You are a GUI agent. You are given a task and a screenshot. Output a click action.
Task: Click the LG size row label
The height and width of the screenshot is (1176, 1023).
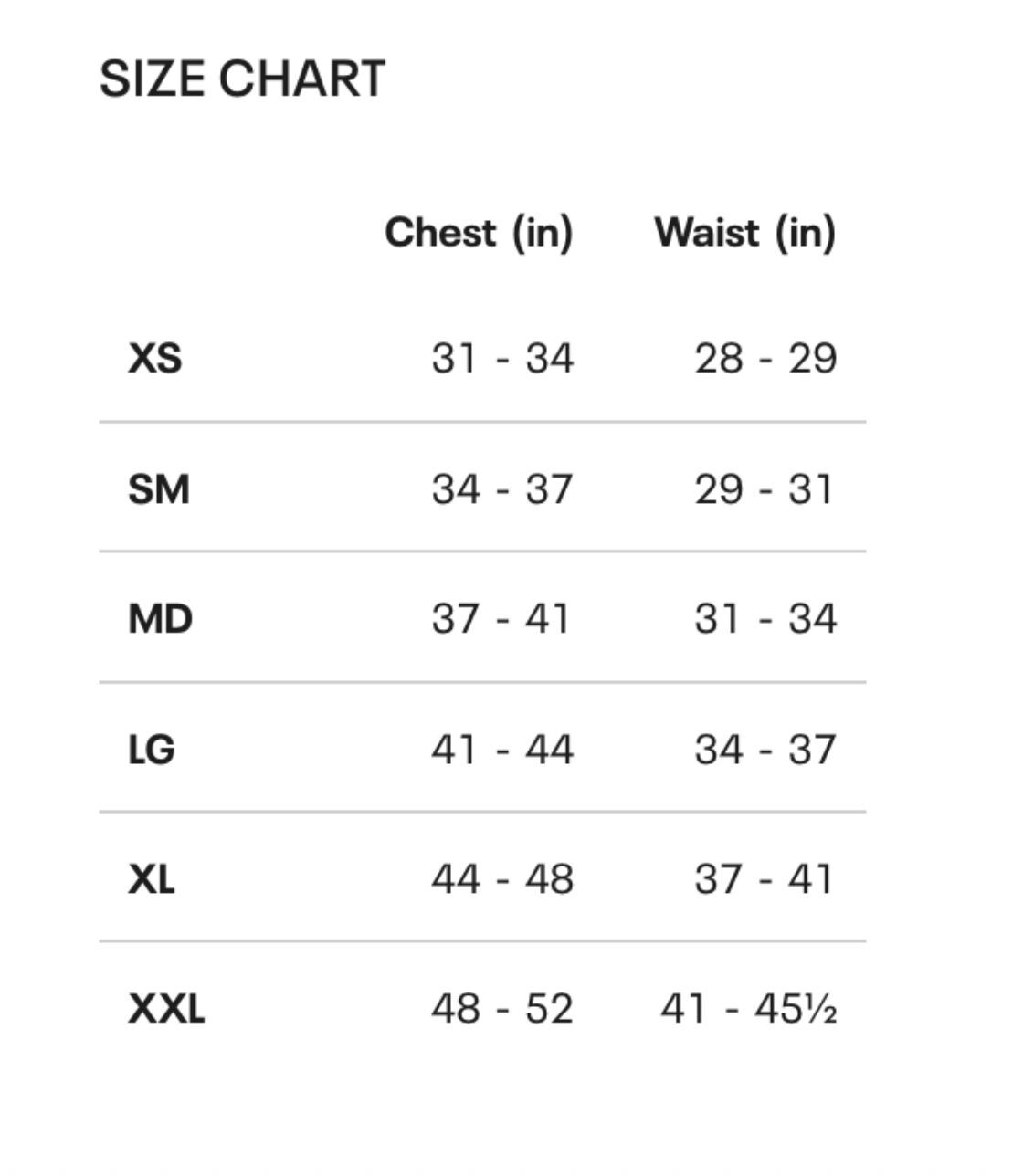pyautogui.click(x=152, y=750)
